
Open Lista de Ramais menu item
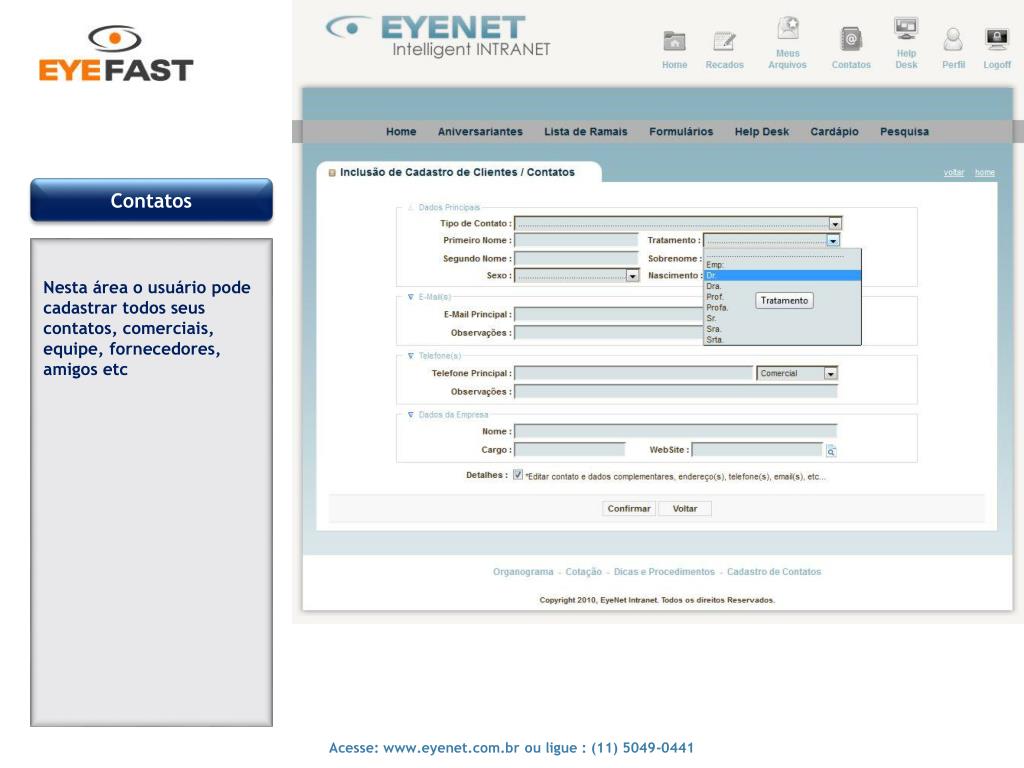585,131
